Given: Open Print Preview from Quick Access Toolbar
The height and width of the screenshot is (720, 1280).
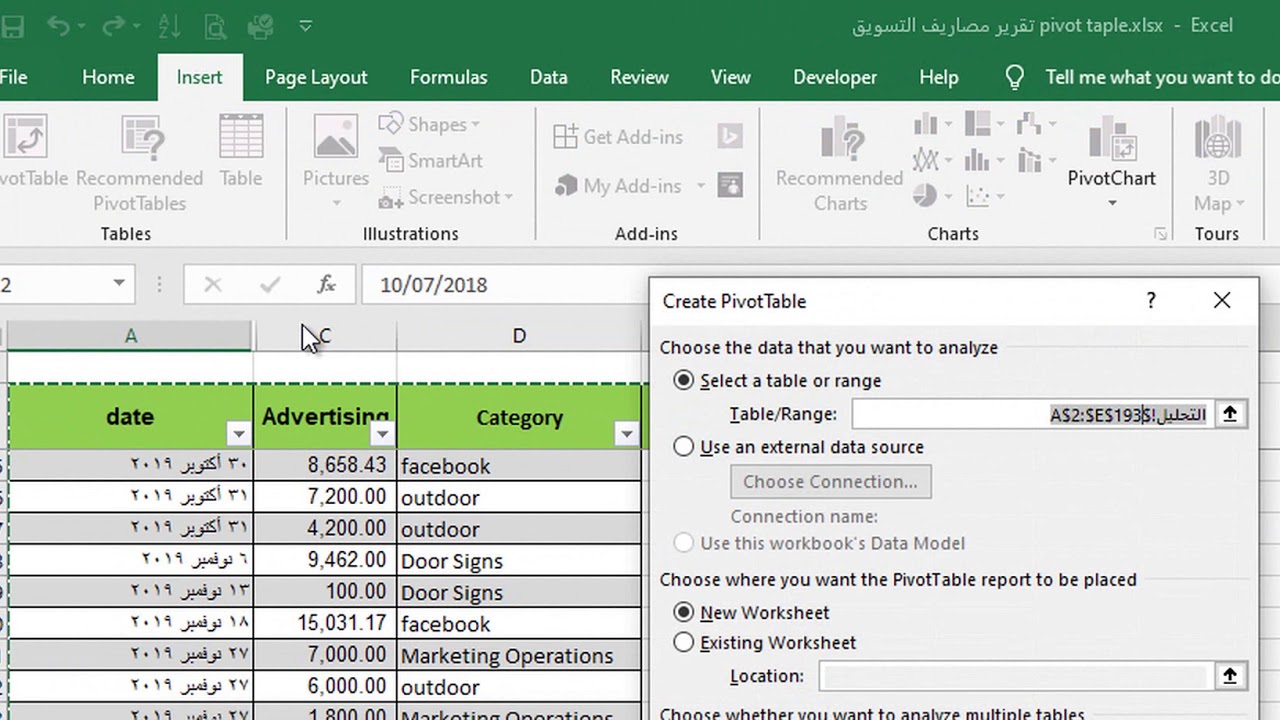Looking at the screenshot, I should (x=214, y=26).
